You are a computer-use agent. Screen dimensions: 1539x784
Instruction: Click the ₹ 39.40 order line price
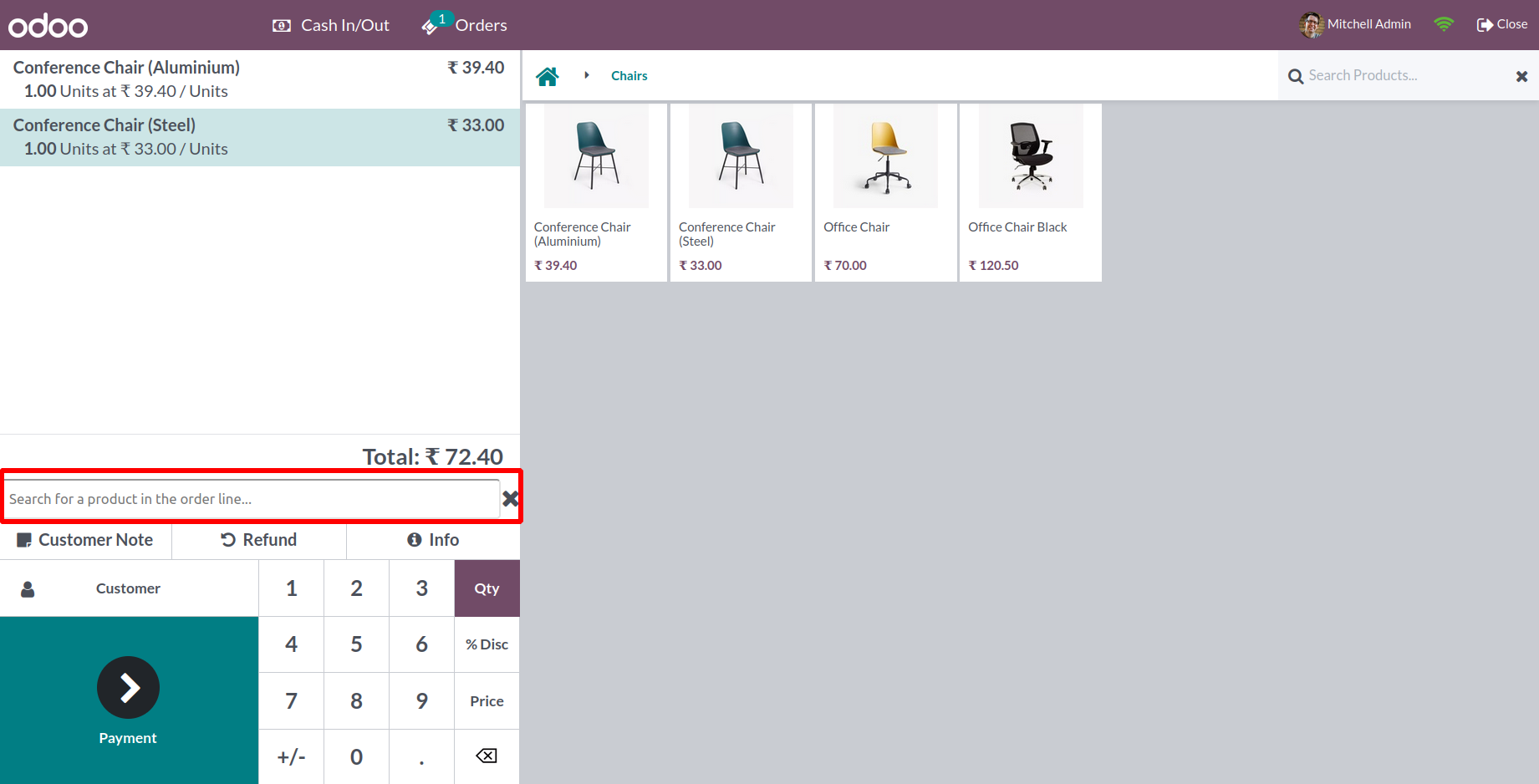pos(476,68)
